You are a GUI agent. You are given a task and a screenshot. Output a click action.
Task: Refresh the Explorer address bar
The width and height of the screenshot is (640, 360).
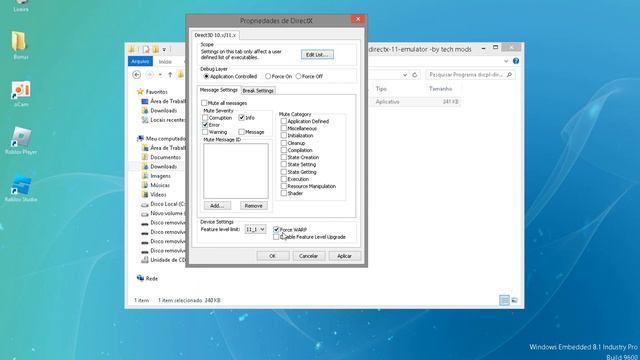(415, 75)
